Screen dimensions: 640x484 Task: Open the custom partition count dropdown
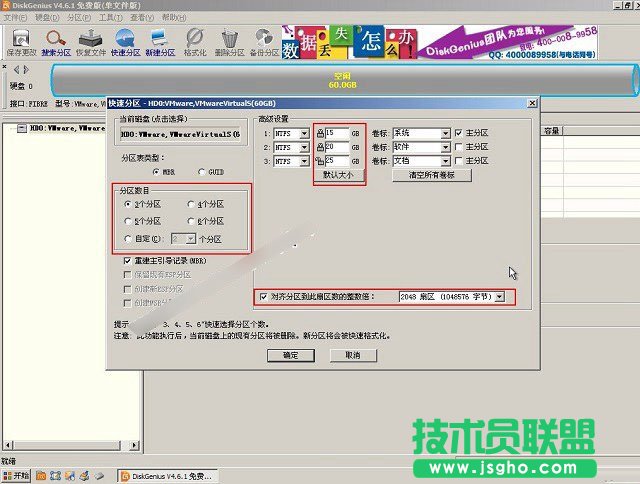point(191,239)
